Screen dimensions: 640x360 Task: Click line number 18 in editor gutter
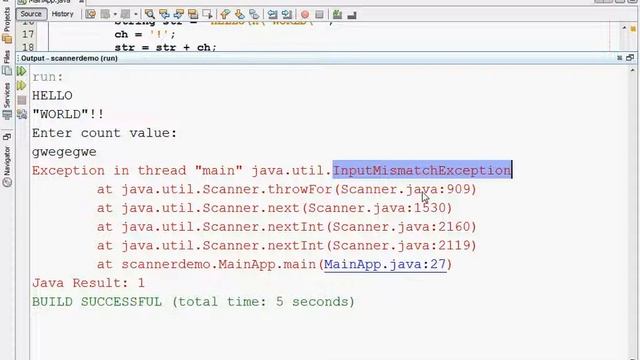(x=28, y=47)
